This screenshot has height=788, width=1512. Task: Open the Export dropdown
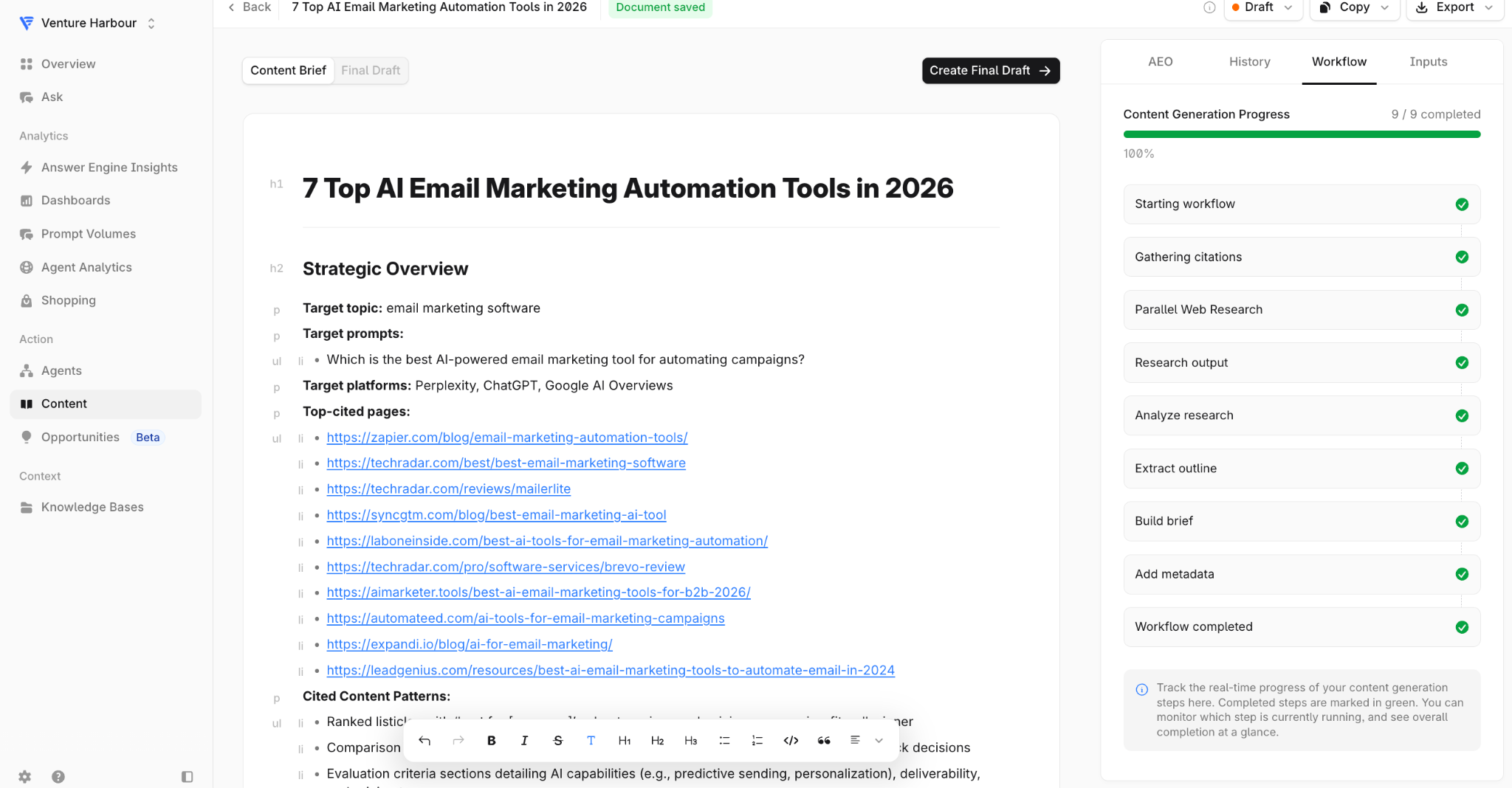click(x=1454, y=7)
